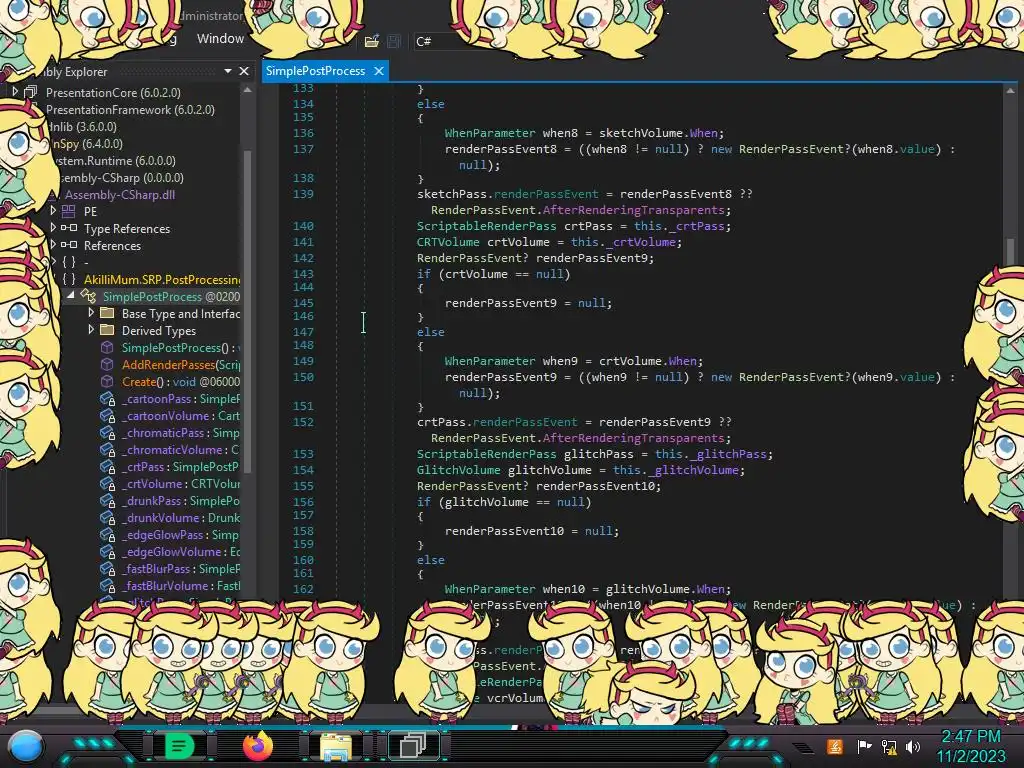Click the Open file toolbar icon
Image resolution: width=1024 pixels, height=768 pixels.
(372, 41)
